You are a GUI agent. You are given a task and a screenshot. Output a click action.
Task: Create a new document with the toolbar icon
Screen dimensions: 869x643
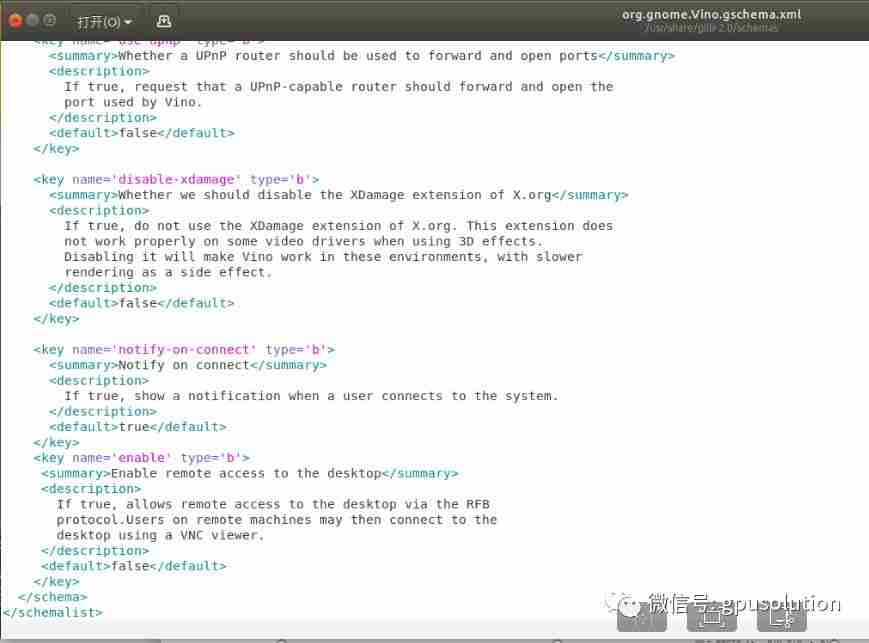point(163,22)
